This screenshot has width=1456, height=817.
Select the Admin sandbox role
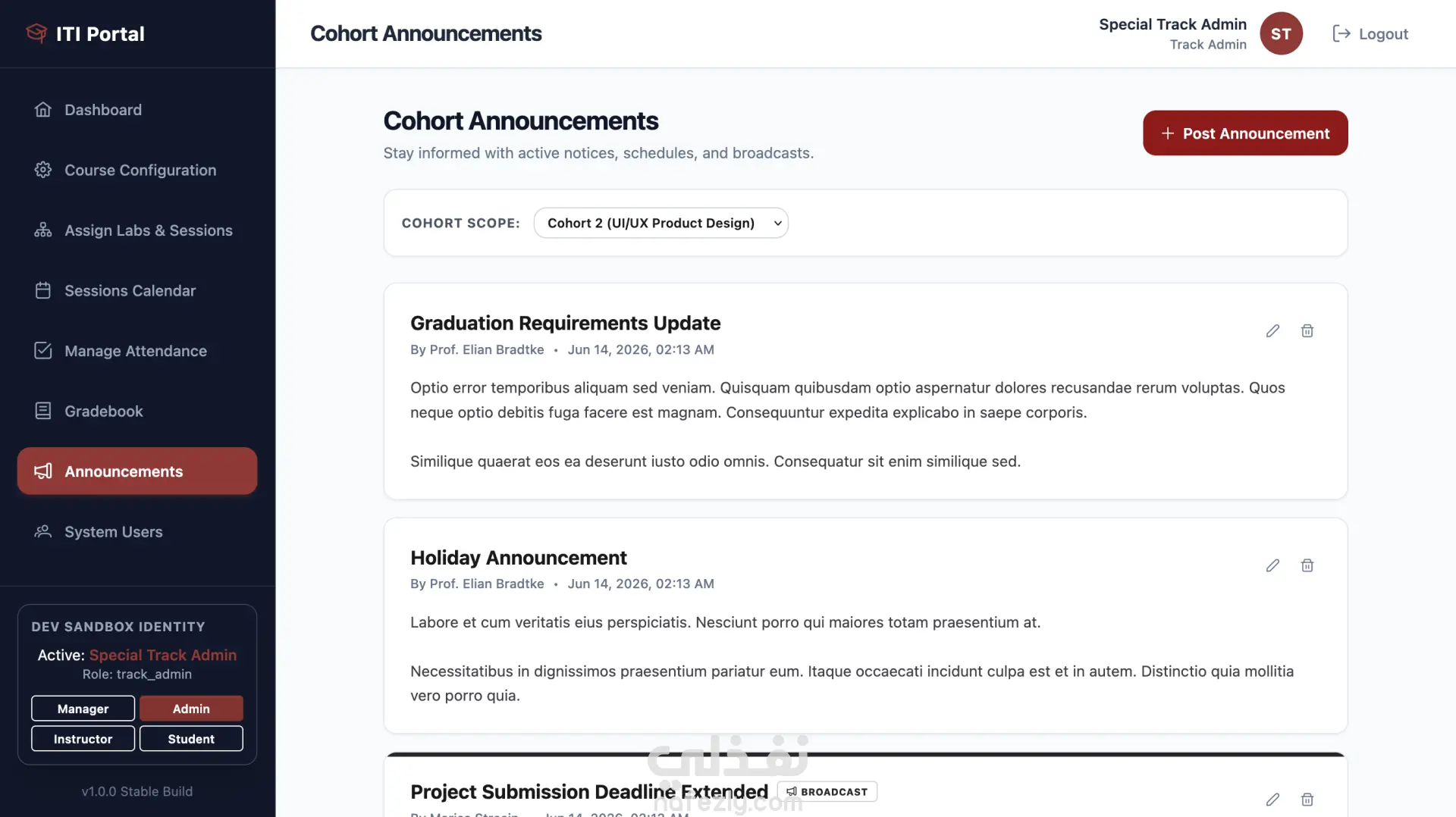pyautogui.click(x=191, y=709)
